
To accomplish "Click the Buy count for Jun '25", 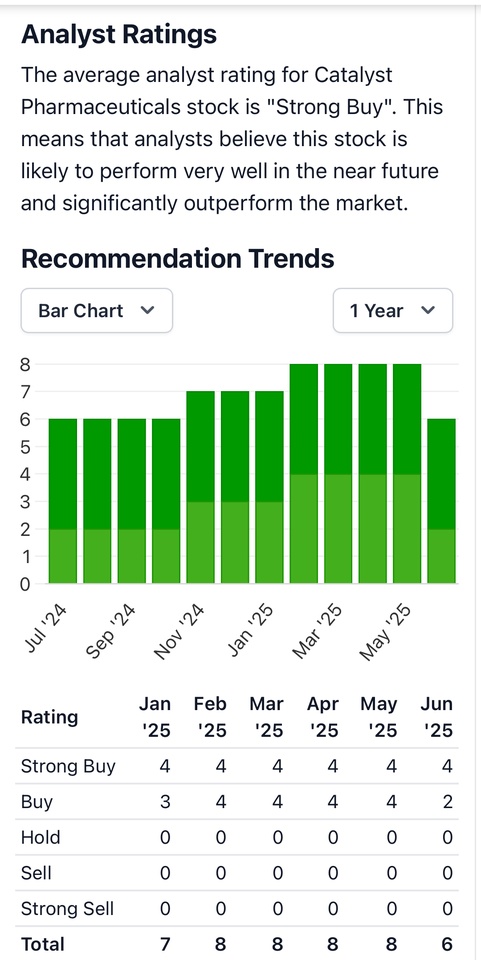I will point(447,802).
